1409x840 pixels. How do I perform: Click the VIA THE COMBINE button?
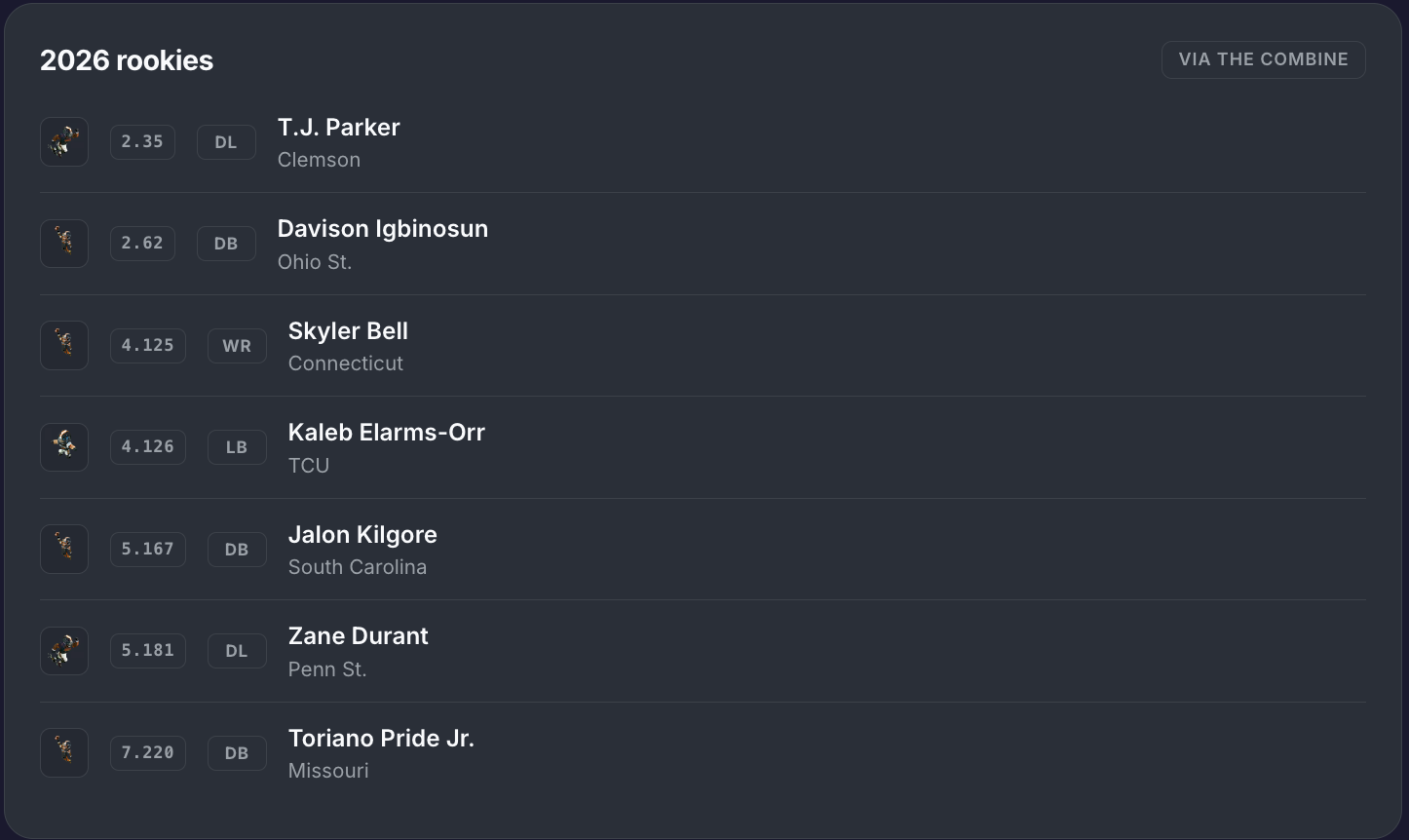pyautogui.click(x=1263, y=59)
